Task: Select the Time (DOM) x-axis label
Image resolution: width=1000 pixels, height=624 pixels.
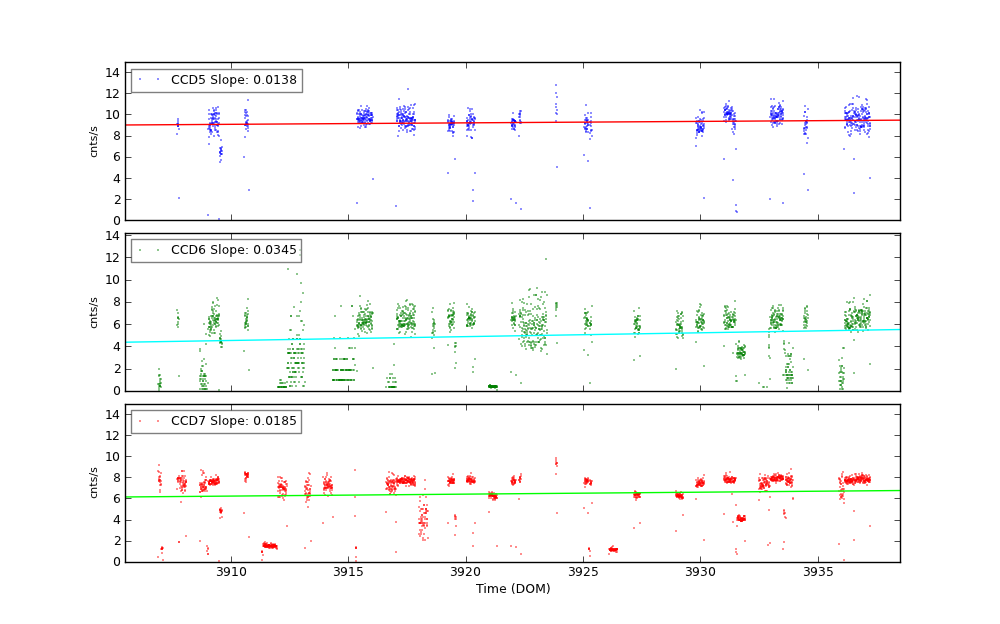Action: (512, 589)
